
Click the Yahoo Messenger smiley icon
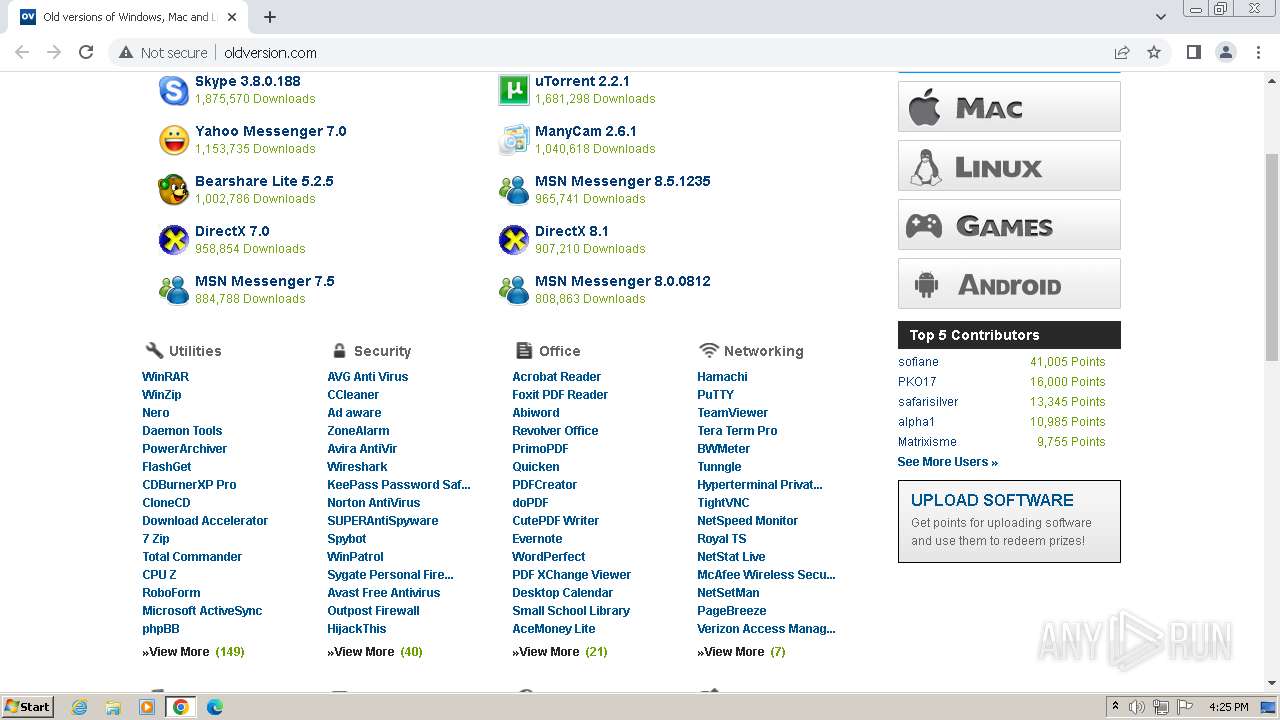point(174,140)
